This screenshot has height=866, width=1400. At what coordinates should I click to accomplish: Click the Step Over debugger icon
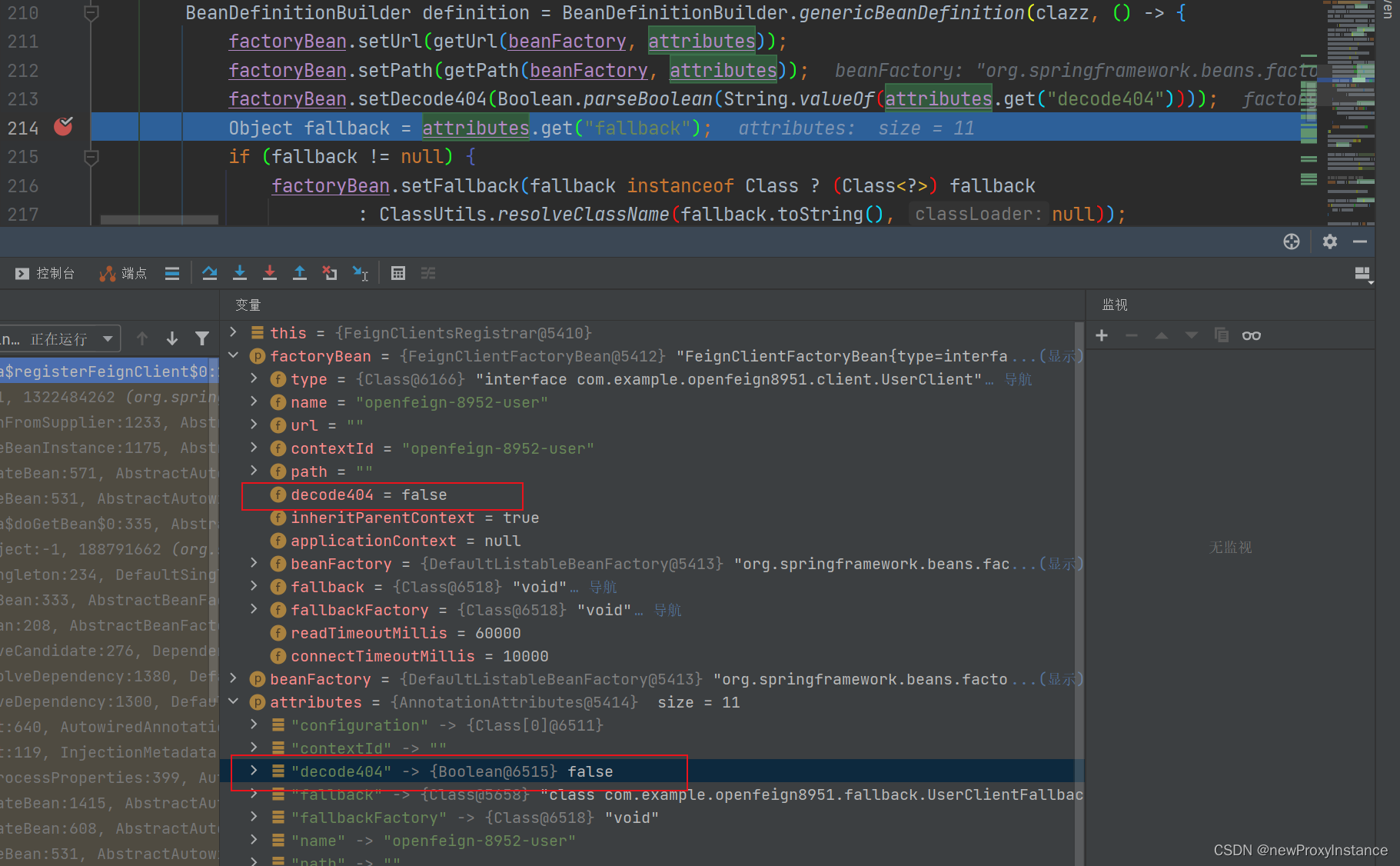(x=209, y=273)
